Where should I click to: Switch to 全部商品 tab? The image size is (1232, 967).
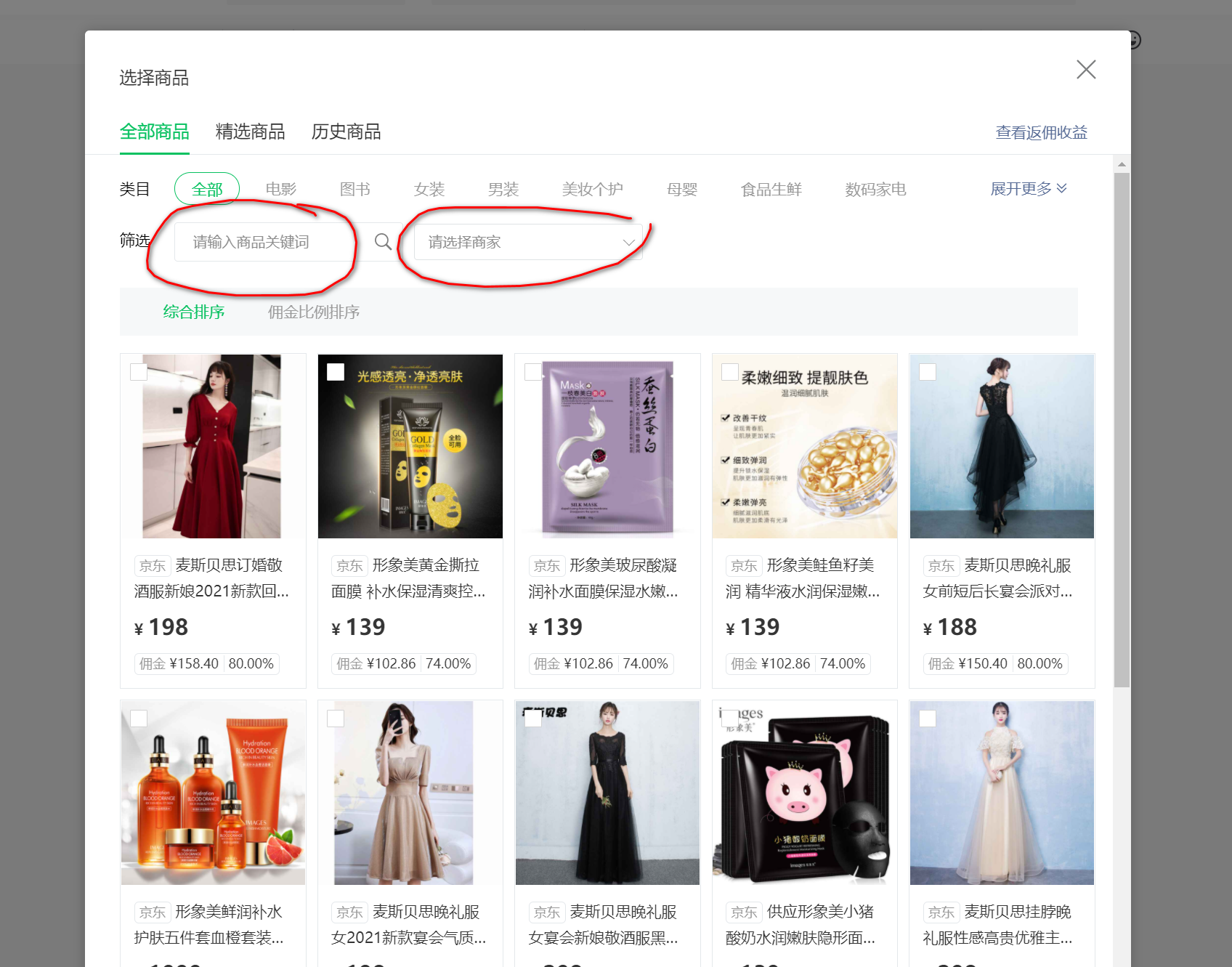tap(155, 132)
